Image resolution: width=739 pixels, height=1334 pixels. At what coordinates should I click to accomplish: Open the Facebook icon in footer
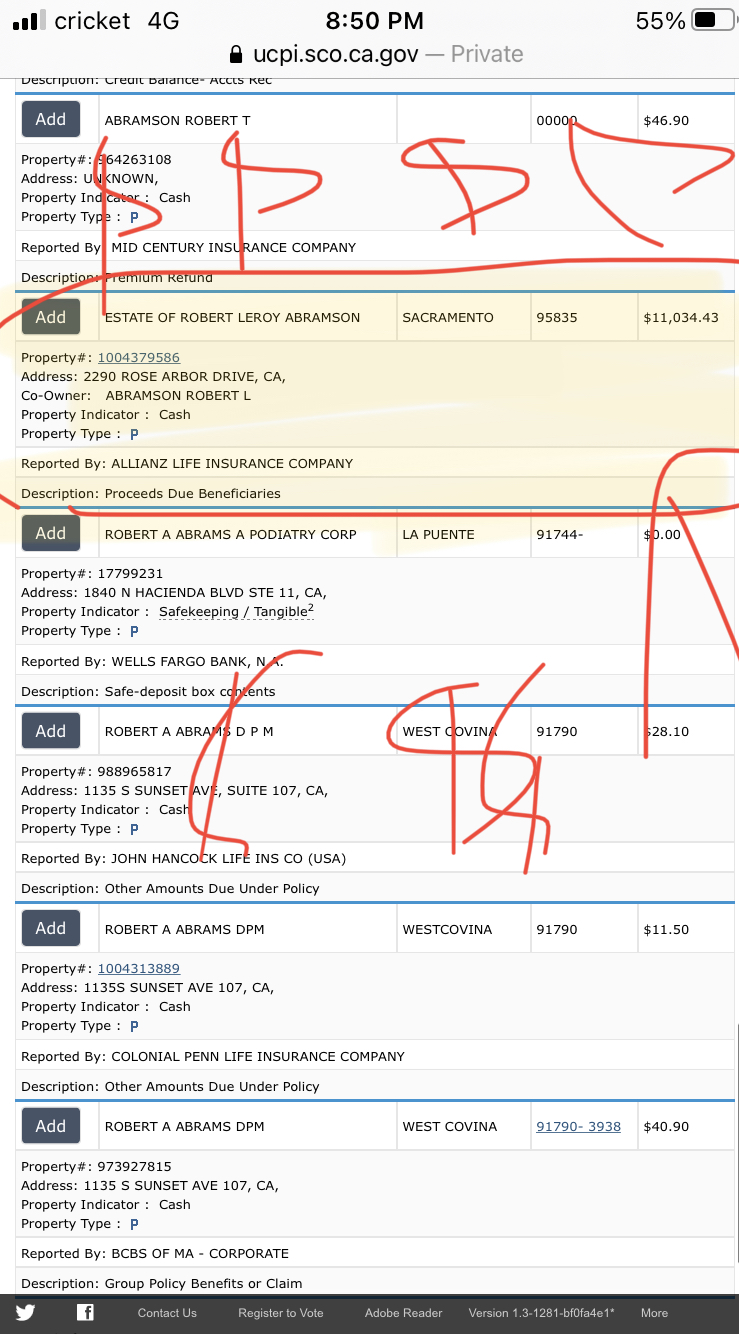pyautogui.click(x=86, y=1313)
